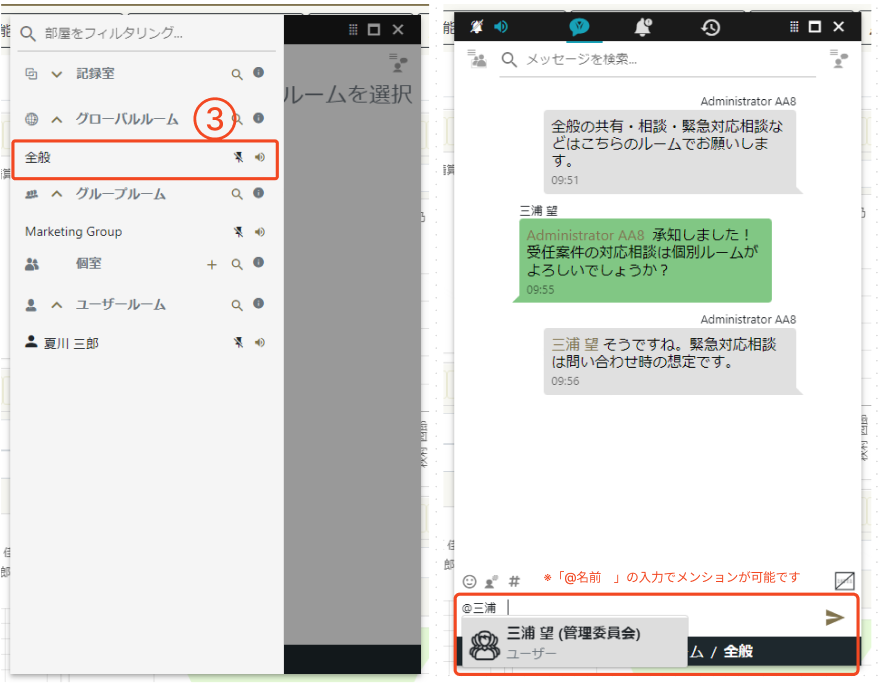Click the mention user icon above input
Screen dimensions: 879x683
(x=492, y=581)
